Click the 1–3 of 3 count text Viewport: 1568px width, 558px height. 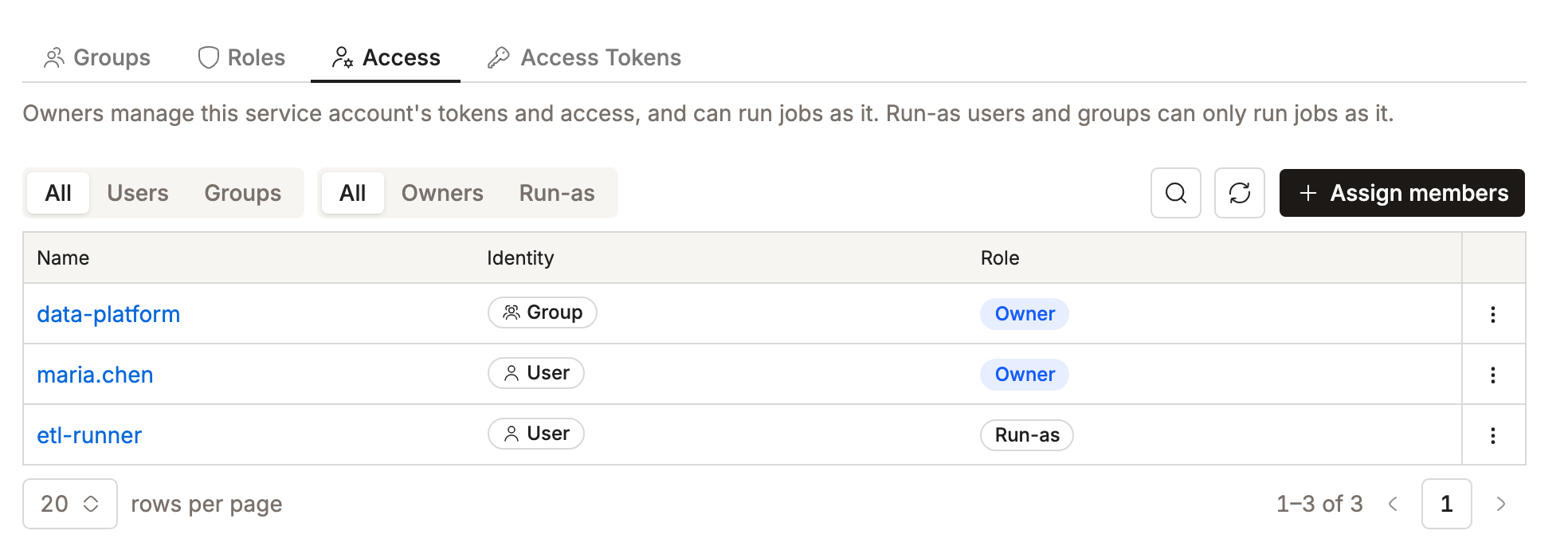pyautogui.click(x=1319, y=504)
